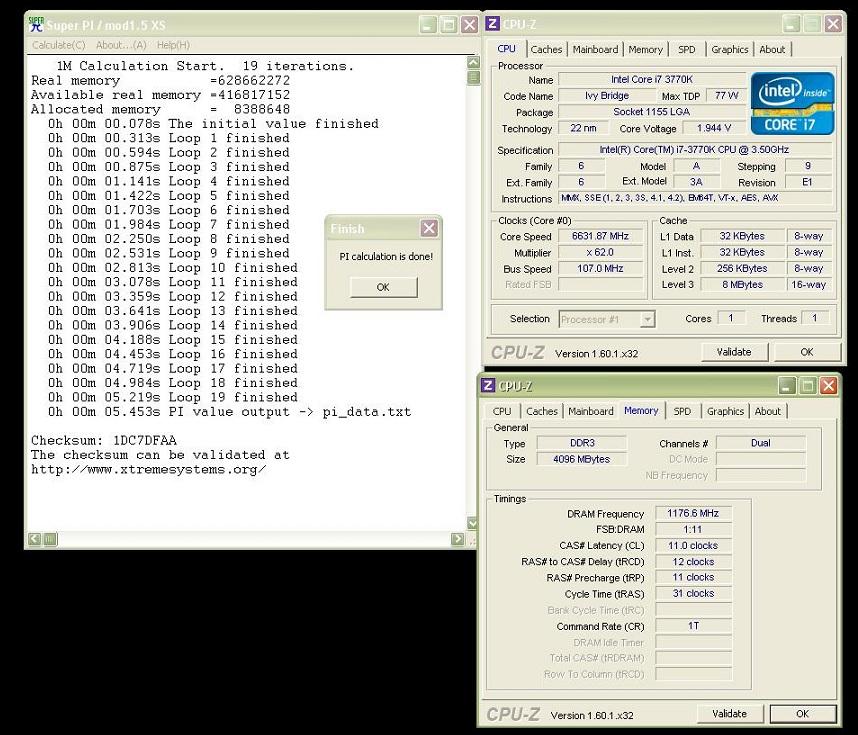Viewport: 858px width, 735px height.
Task: Click the Loop 19 finished line
Action: [x=173, y=397]
